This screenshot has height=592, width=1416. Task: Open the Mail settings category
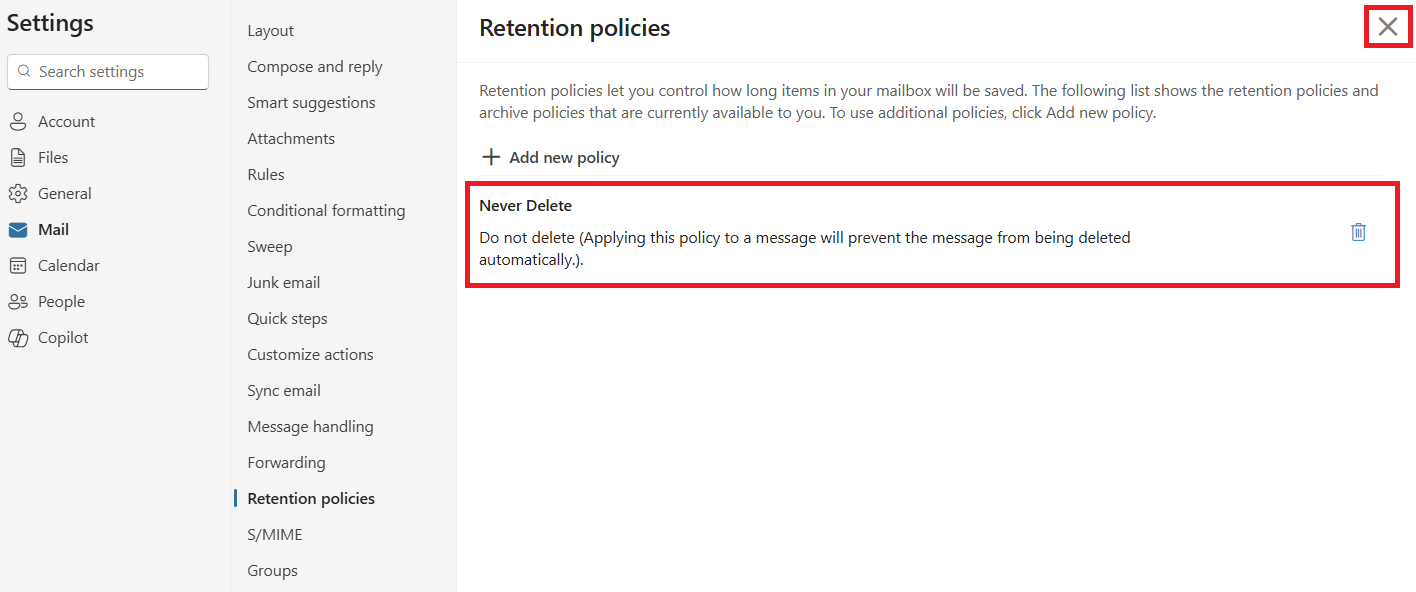[x=54, y=230]
